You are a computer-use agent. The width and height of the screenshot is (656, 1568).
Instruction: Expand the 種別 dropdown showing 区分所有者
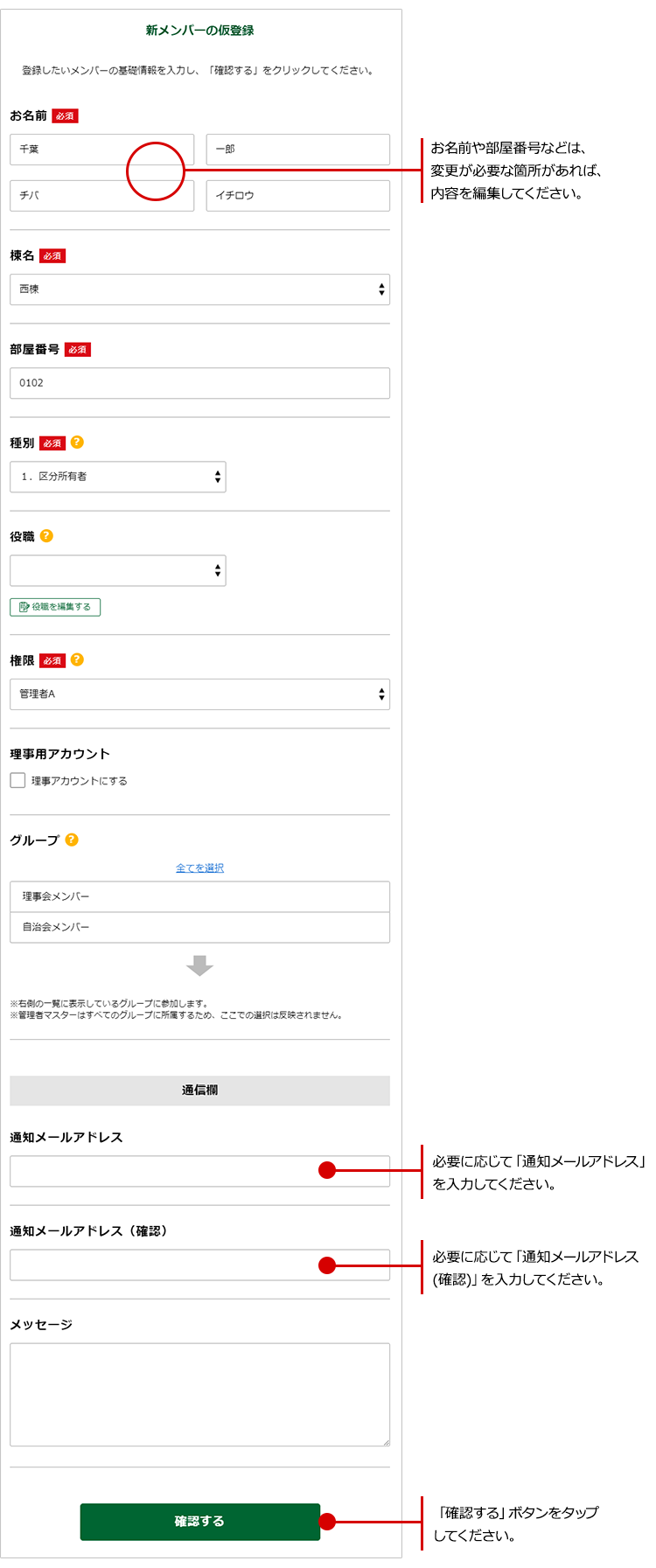(118, 477)
